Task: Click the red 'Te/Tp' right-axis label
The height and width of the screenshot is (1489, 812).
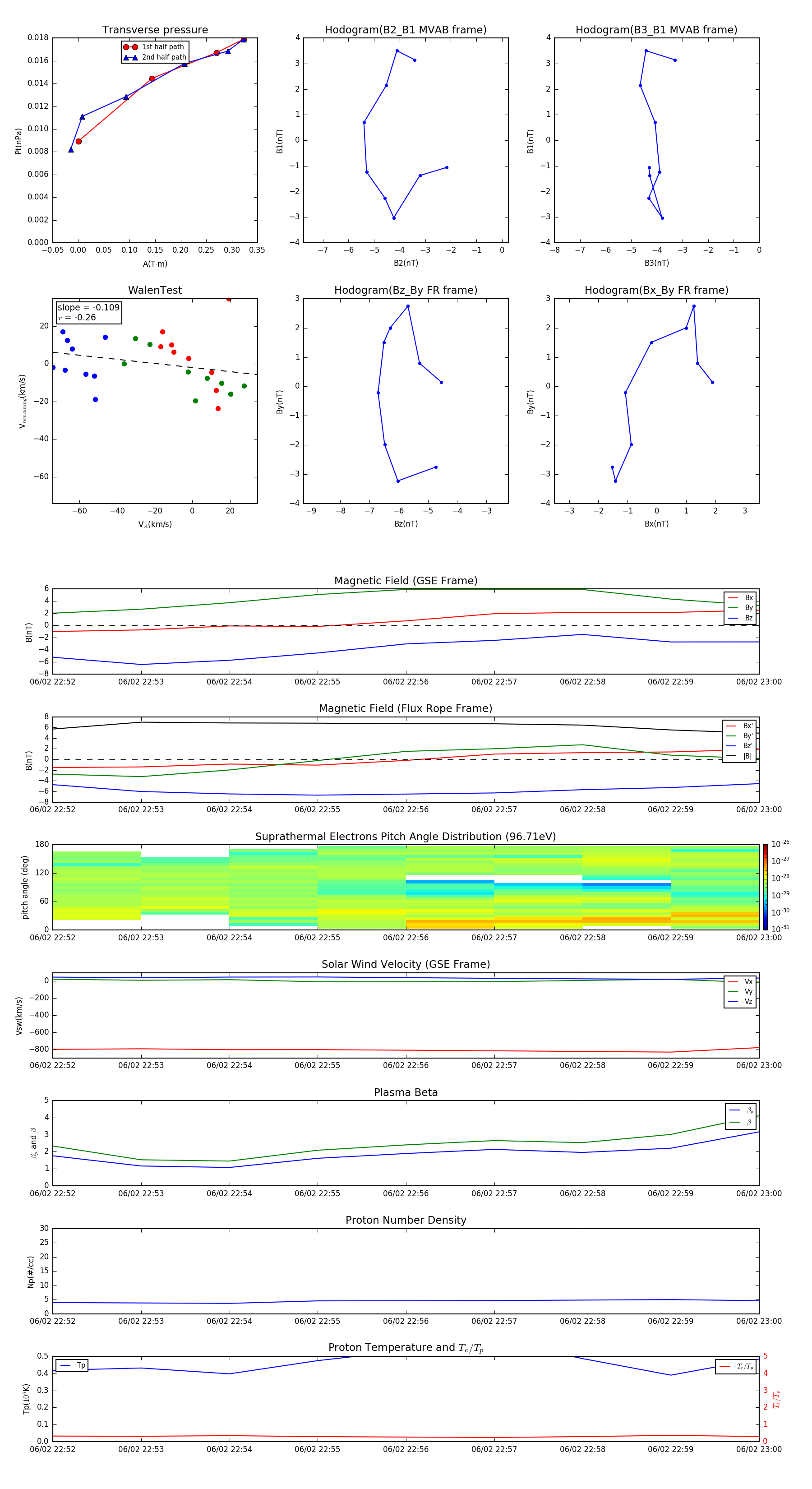Action: point(777,1399)
